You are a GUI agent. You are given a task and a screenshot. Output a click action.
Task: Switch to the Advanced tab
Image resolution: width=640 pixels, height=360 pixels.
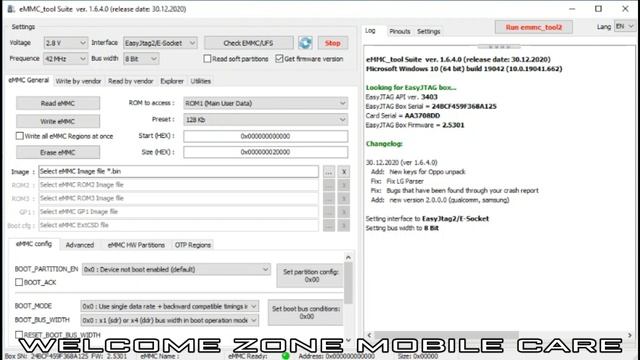(x=80, y=245)
